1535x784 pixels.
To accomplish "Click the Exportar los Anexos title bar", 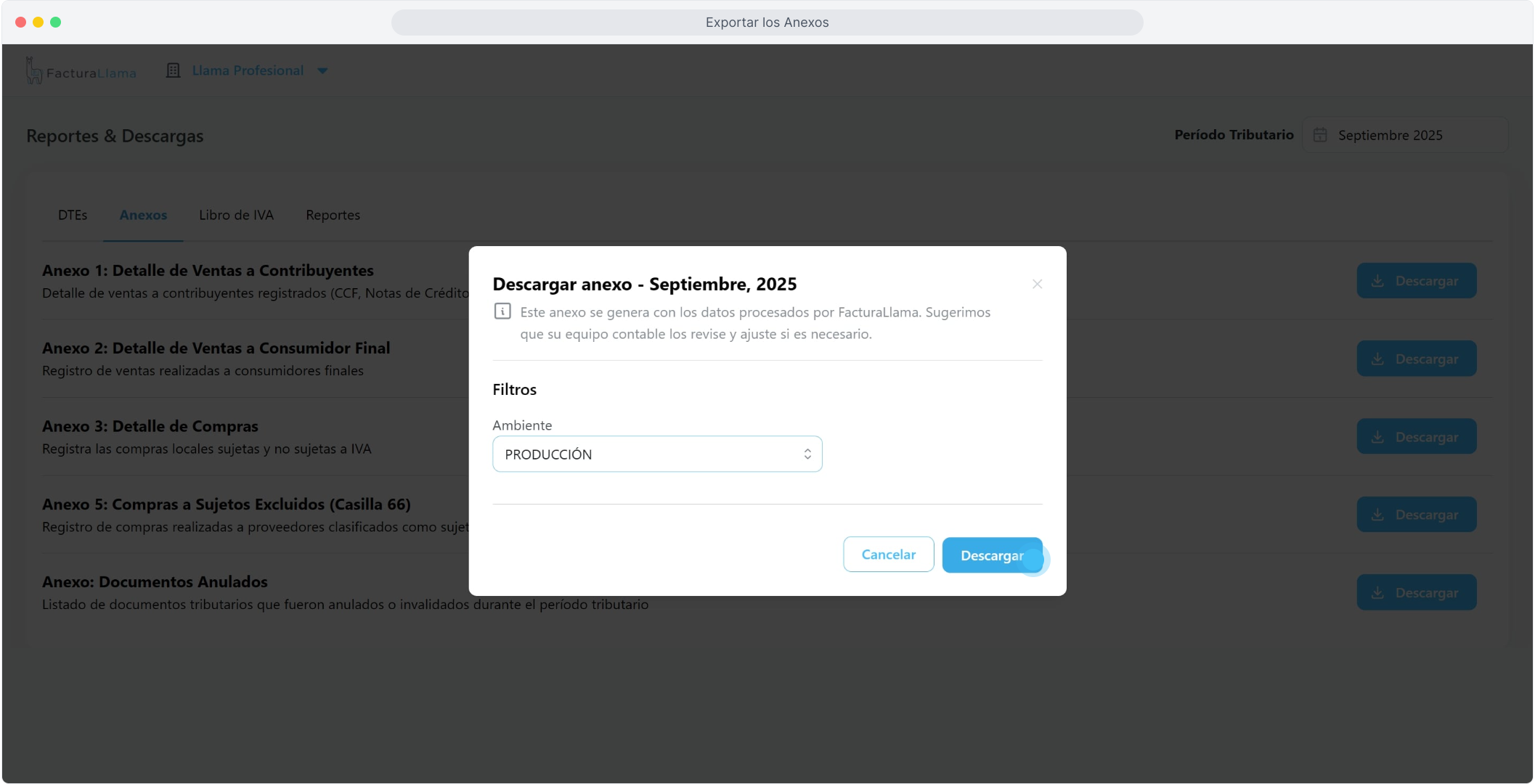I will 767,23.
